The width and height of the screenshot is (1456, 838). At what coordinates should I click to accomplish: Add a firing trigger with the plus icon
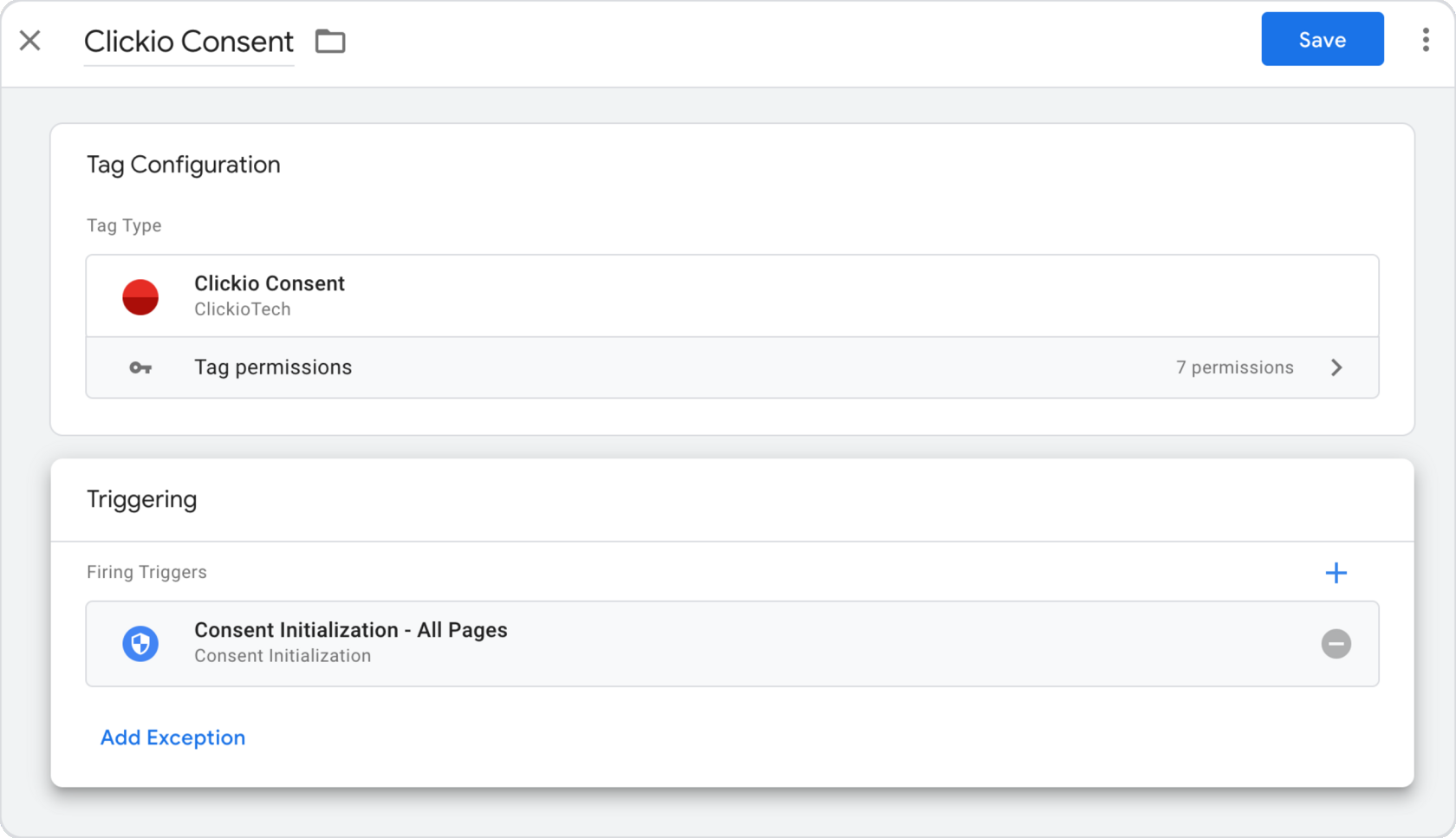[1336, 573]
